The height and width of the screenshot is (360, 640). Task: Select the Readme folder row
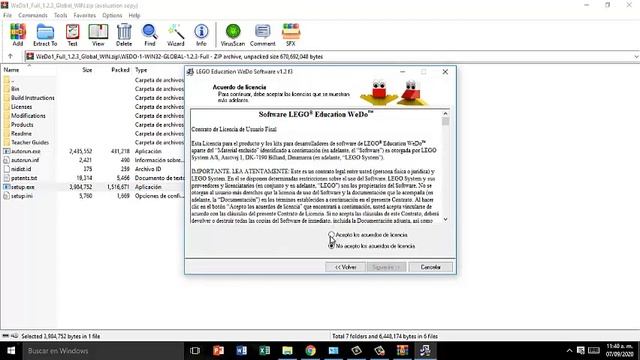pyautogui.click(x=93, y=133)
